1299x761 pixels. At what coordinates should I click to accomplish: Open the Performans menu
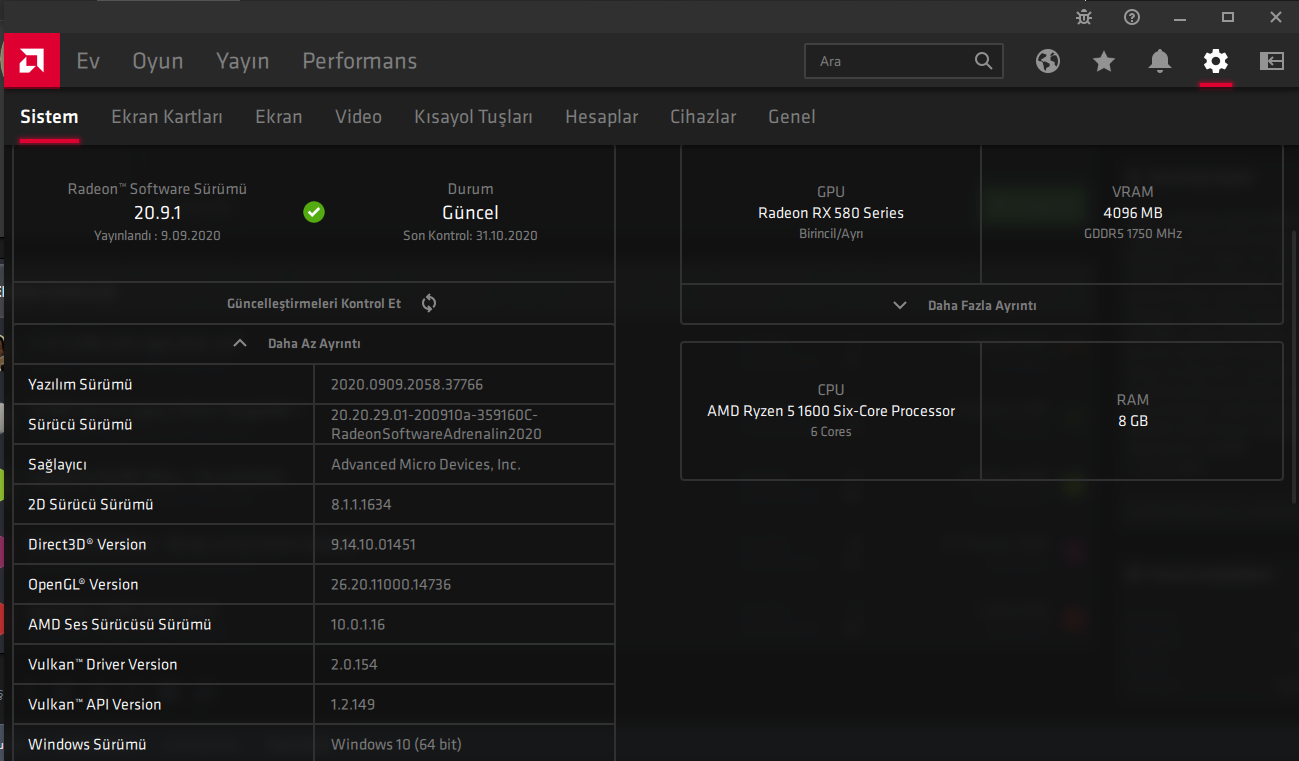(x=360, y=61)
